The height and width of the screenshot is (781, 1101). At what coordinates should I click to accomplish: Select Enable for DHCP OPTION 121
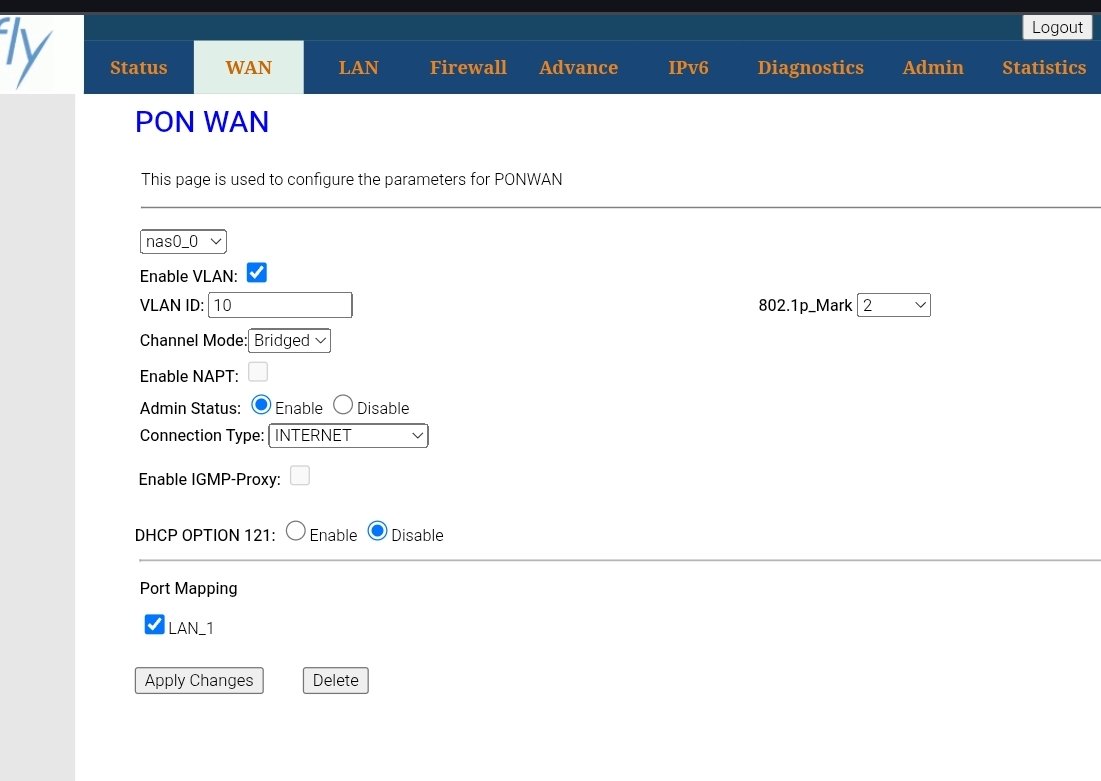click(296, 532)
